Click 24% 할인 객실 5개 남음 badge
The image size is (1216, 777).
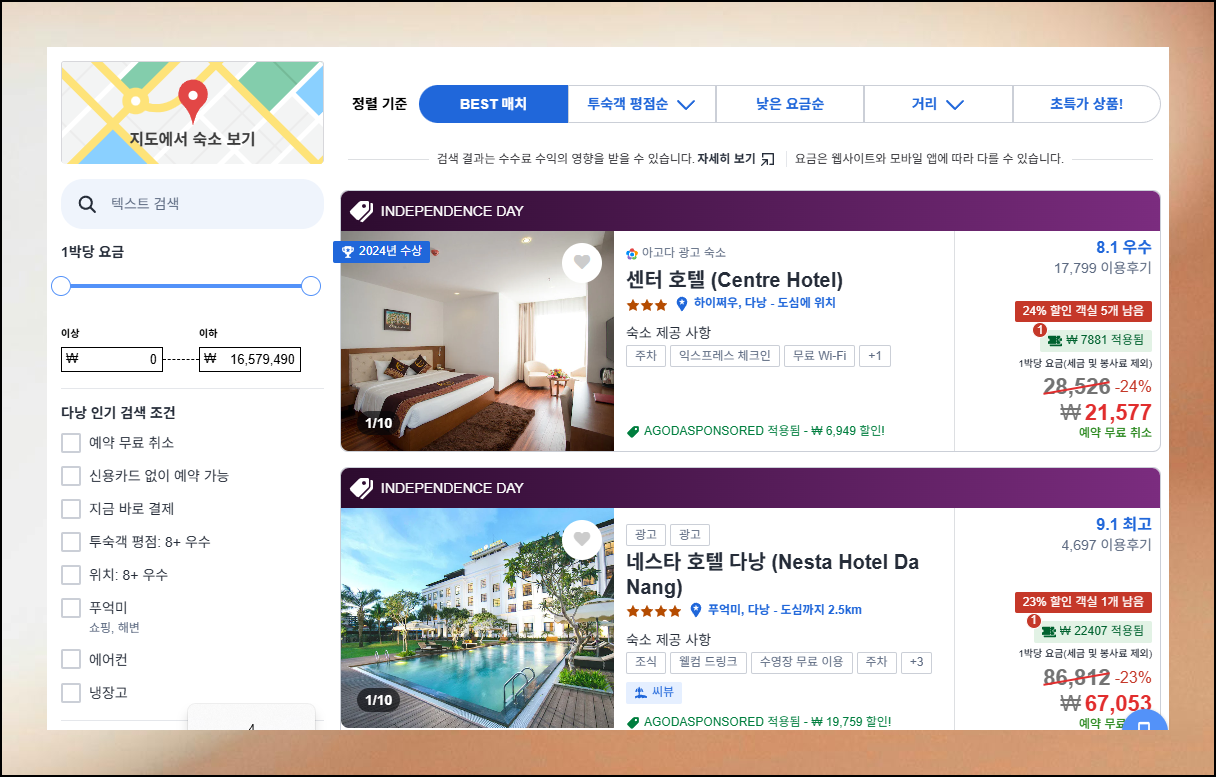click(x=1083, y=311)
